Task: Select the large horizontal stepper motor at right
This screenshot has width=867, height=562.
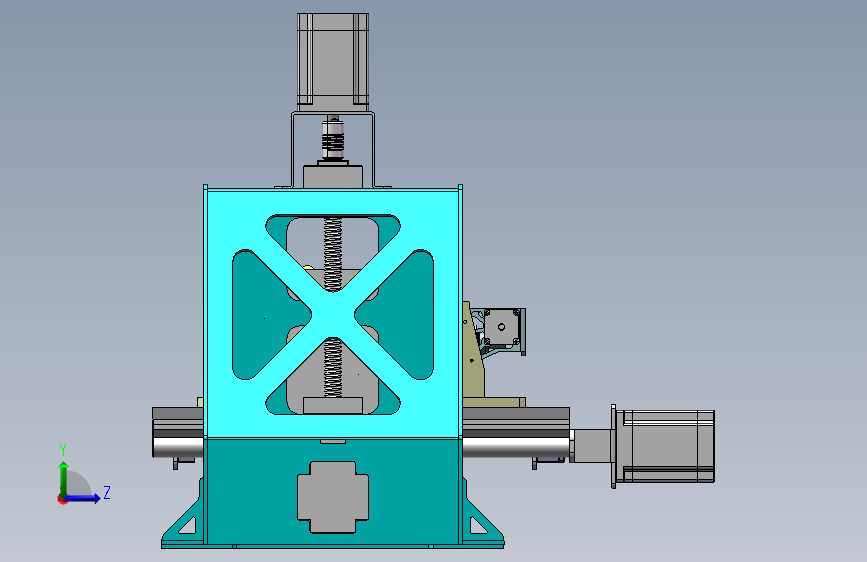Action: [666, 446]
